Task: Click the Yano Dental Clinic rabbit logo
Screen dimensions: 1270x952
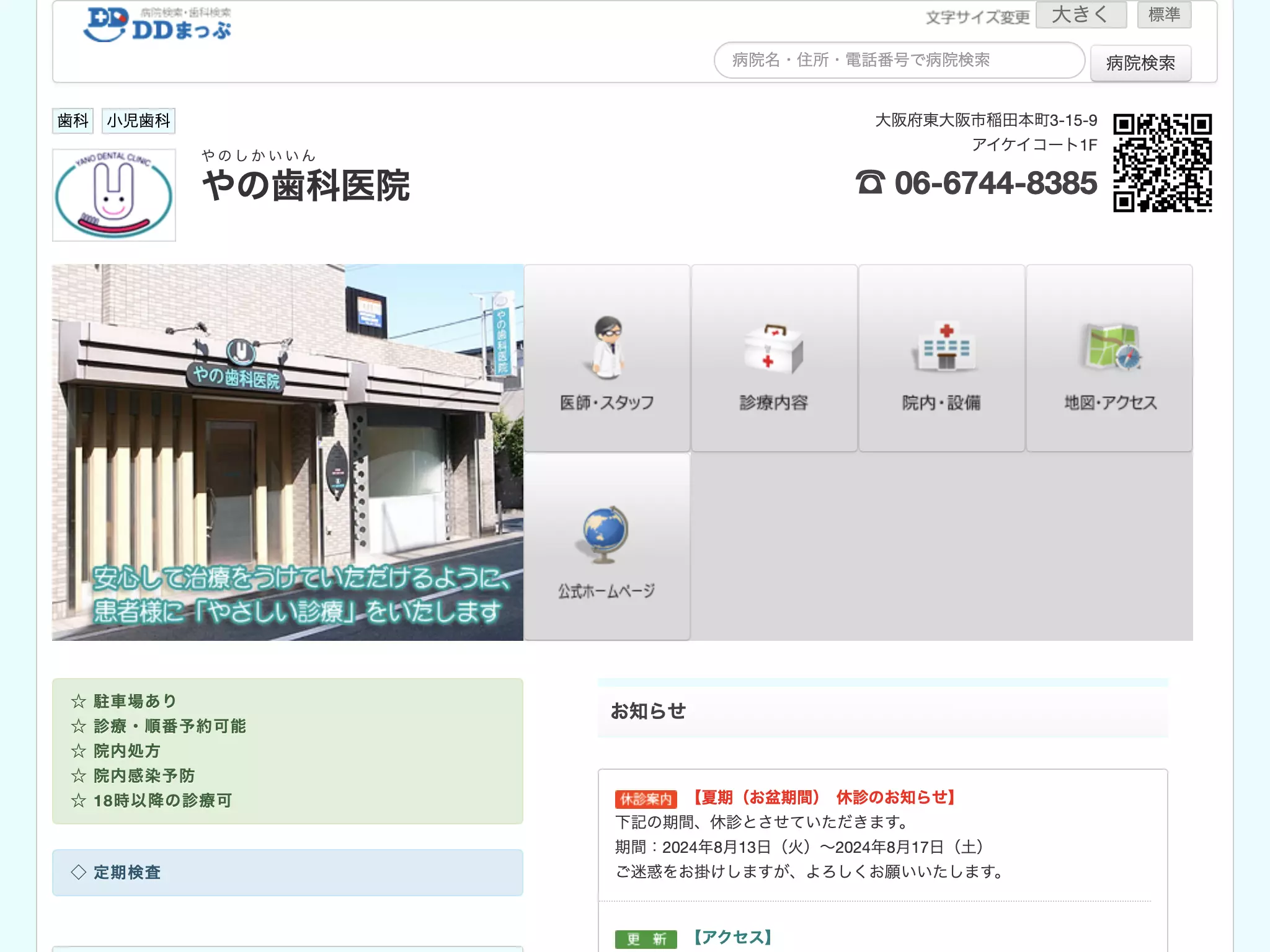Action: coord(114,195)
